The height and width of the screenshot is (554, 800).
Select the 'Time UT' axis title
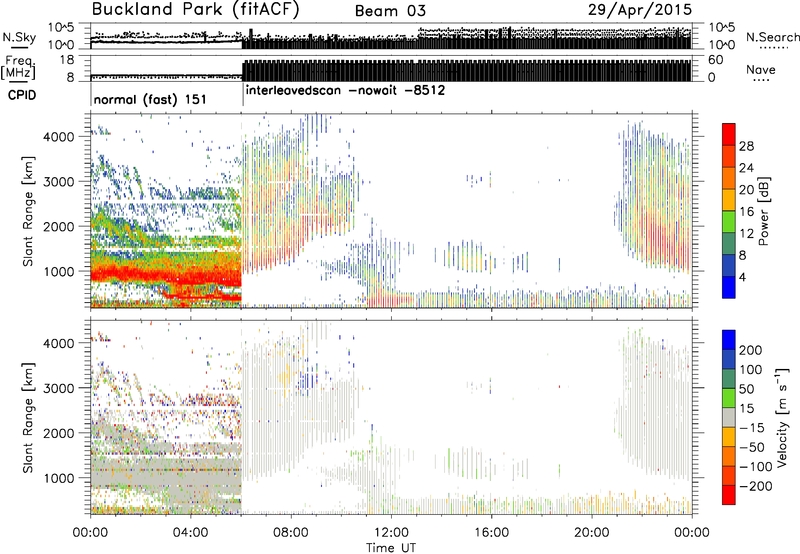coord(391,547)
